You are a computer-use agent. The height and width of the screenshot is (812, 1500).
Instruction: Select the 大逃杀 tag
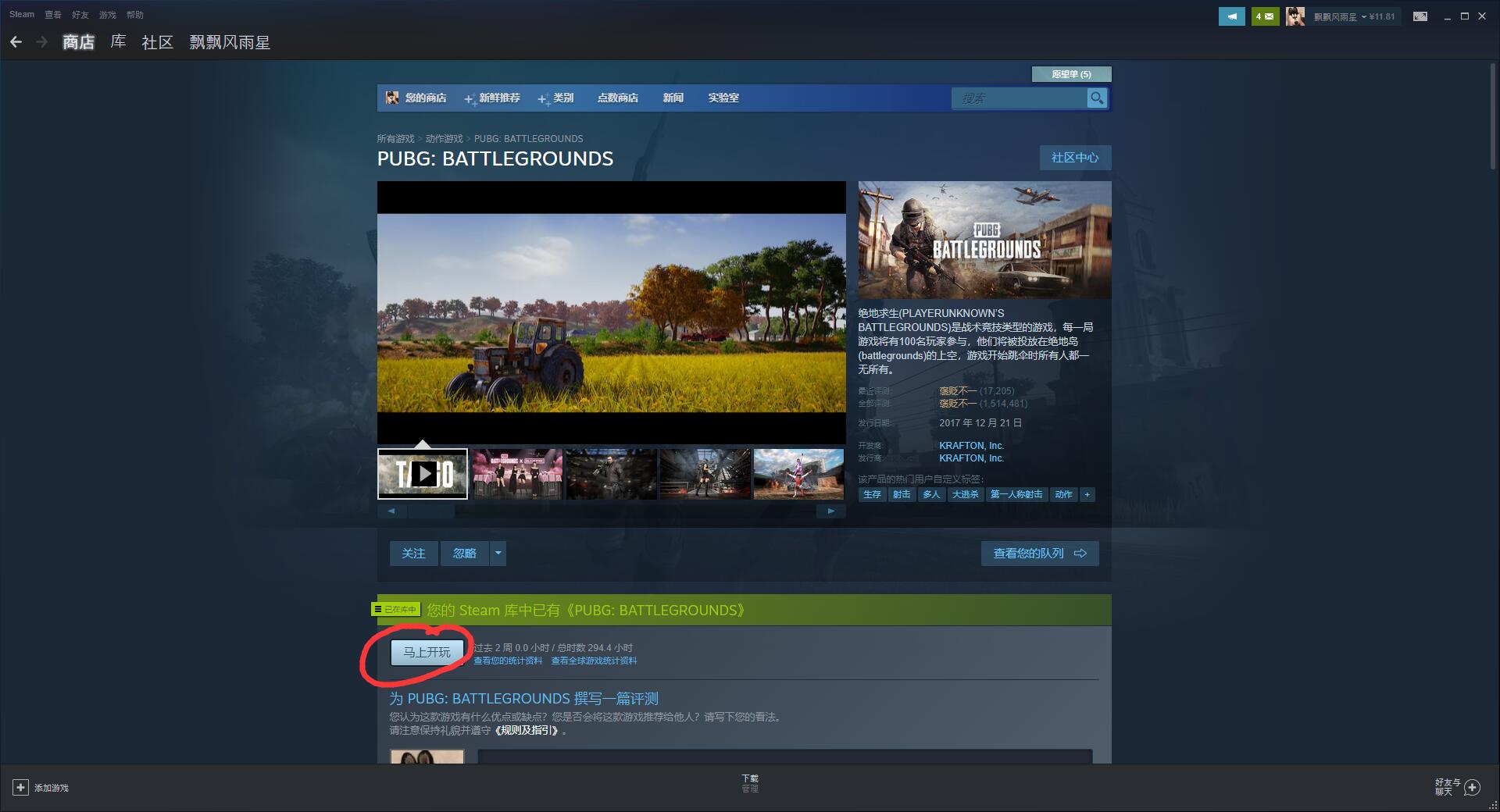pyautogui.click(x=966, y=494)
